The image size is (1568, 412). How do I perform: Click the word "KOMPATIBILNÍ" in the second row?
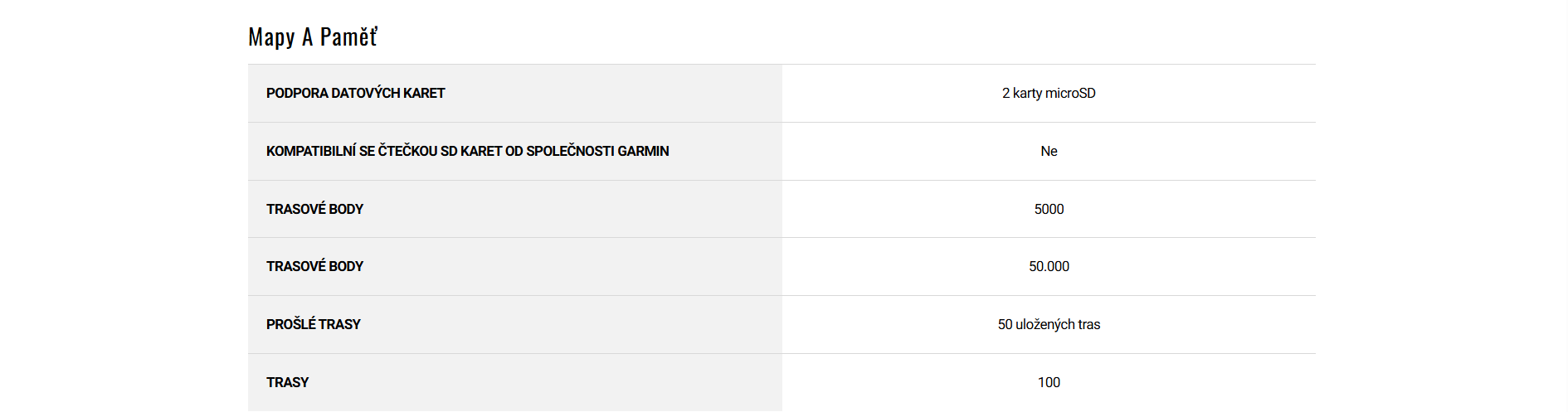[310, 152]
